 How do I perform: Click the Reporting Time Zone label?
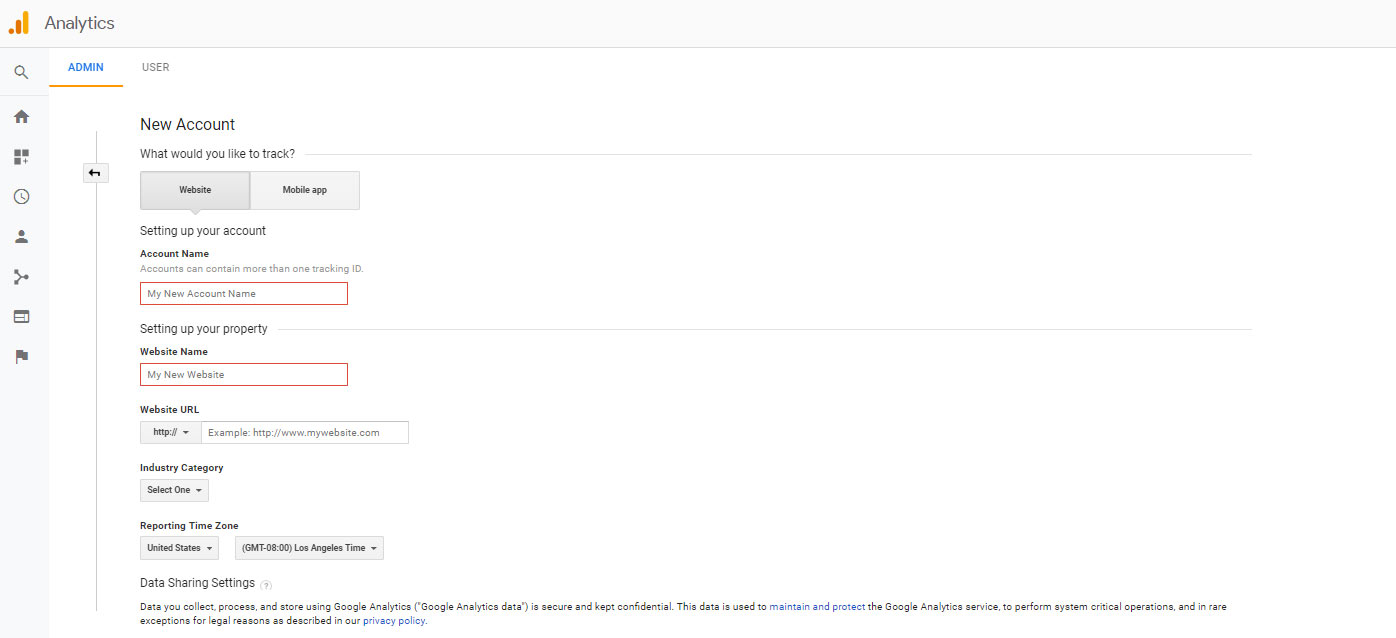pyautogui.click(x=189, y=526)
